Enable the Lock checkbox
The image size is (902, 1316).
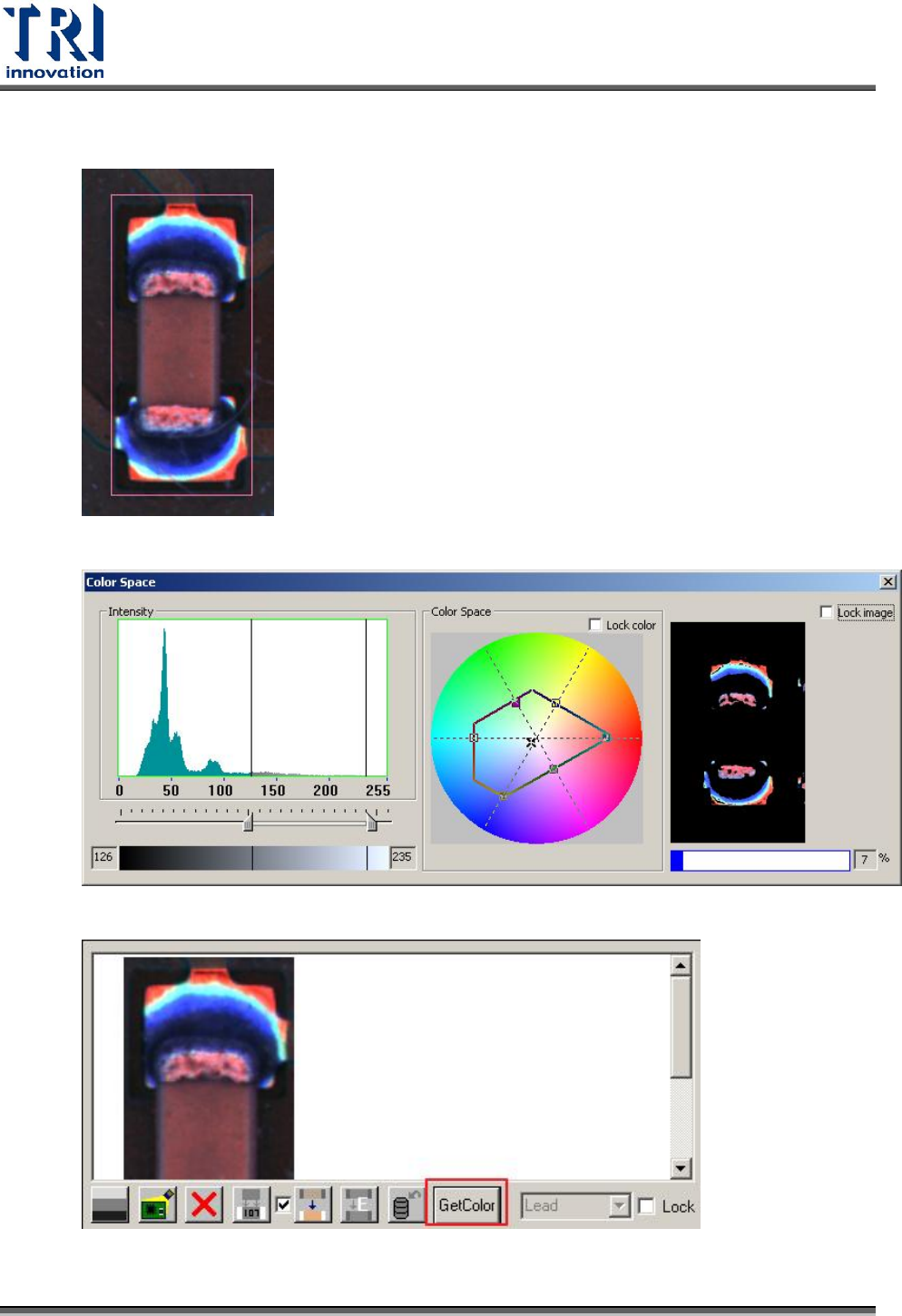pos(646,1205)
